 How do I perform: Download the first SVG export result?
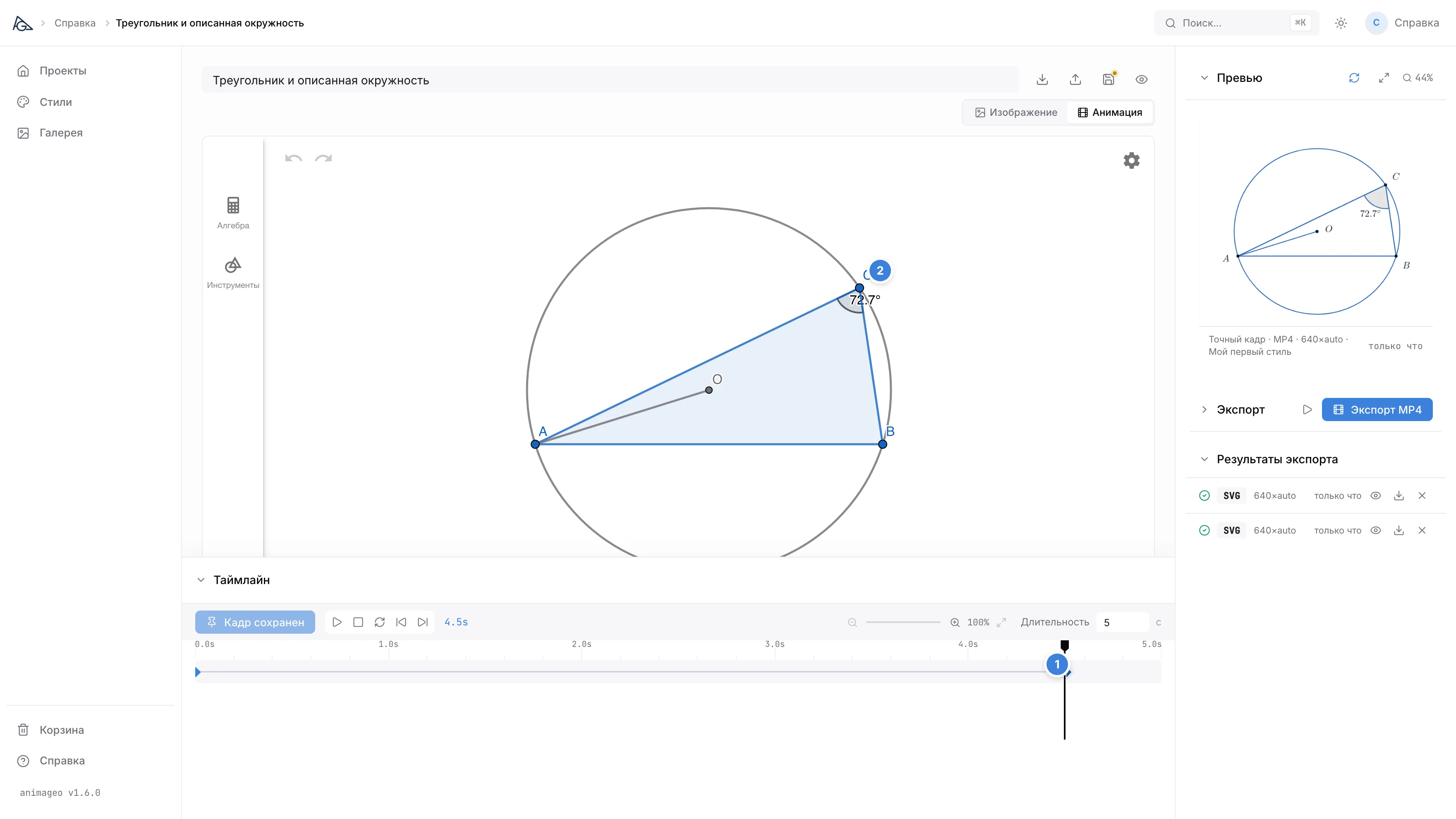1399,496
